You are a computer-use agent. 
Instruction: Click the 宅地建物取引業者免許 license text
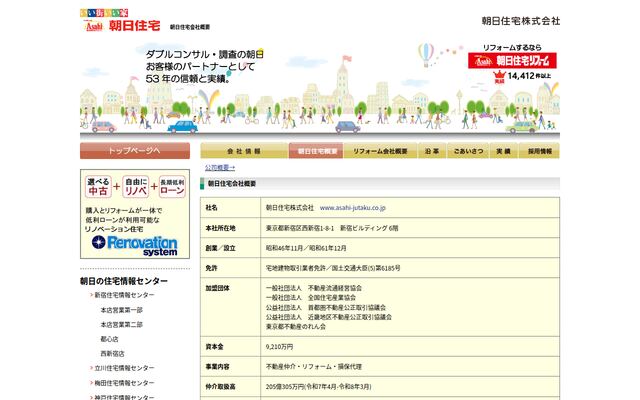(x=333, y=268)
